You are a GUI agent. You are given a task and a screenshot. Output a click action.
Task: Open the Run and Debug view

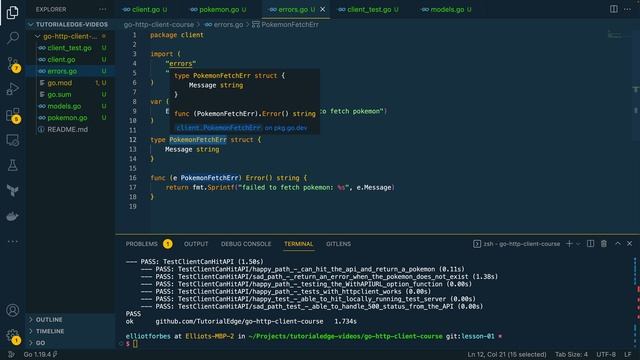(12, 89)
